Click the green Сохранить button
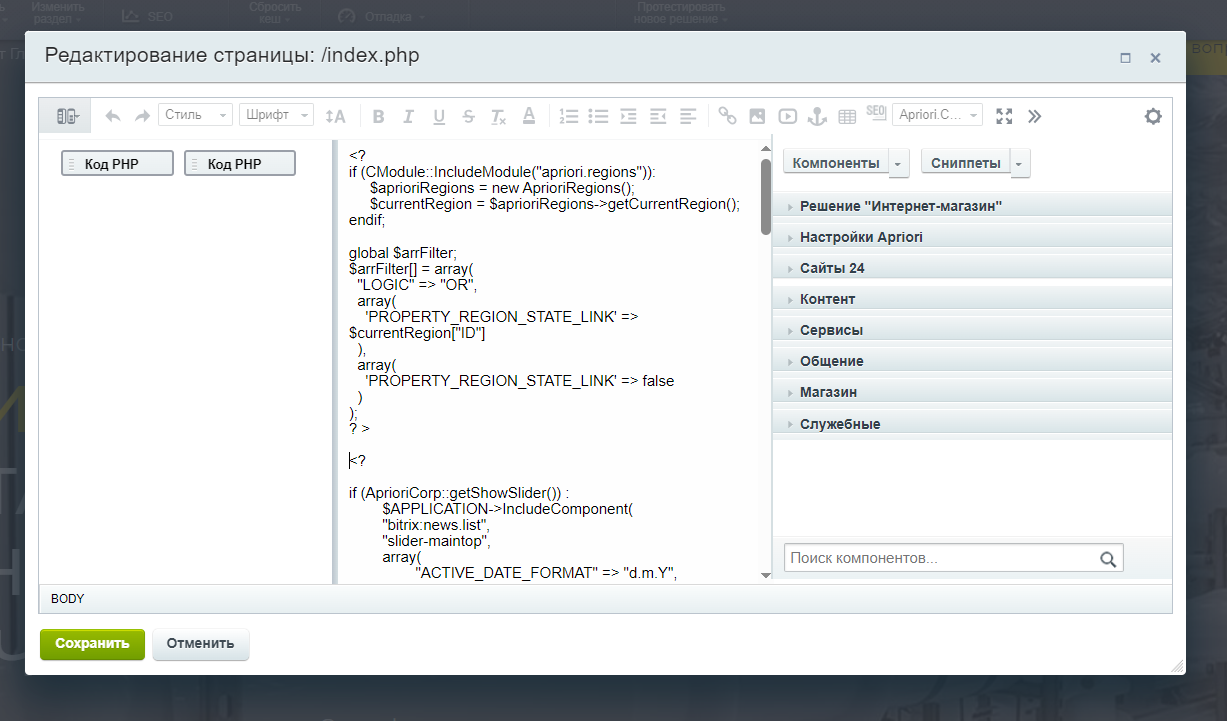The height and width of the screenshot is (721, 1227). (92, 644)
